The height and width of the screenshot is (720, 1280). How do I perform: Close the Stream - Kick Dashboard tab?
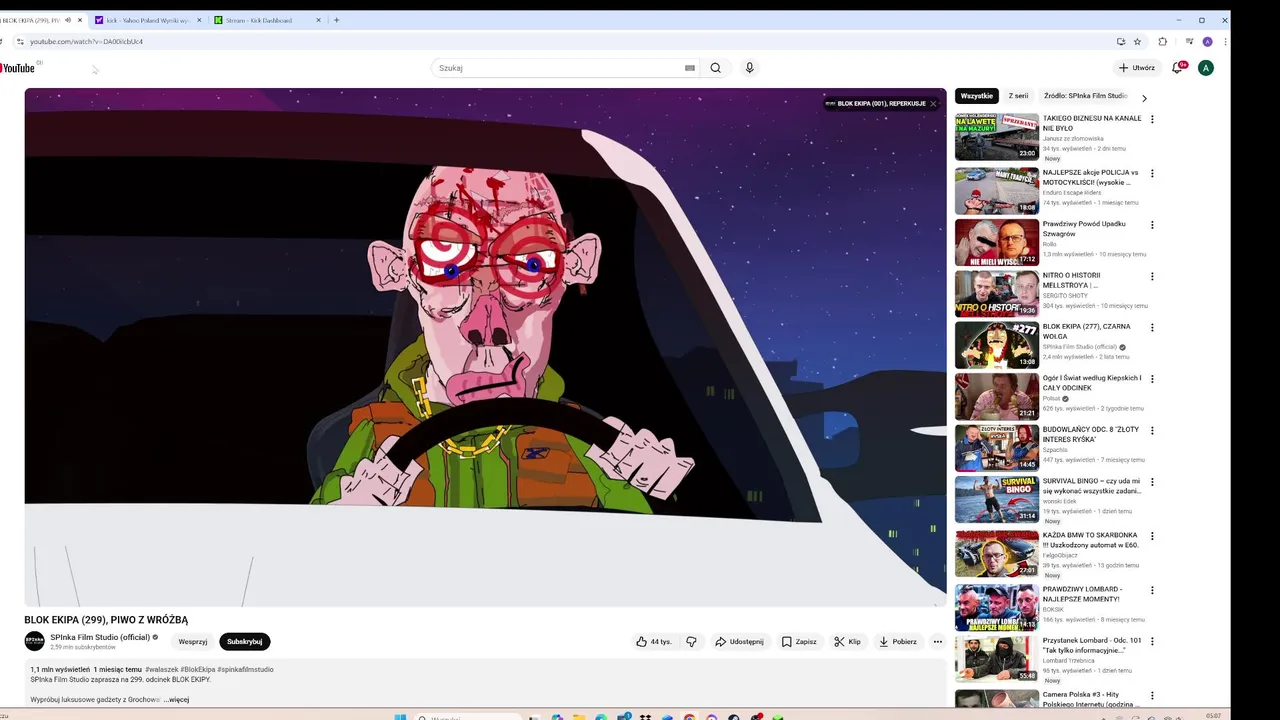coord(319,20)
